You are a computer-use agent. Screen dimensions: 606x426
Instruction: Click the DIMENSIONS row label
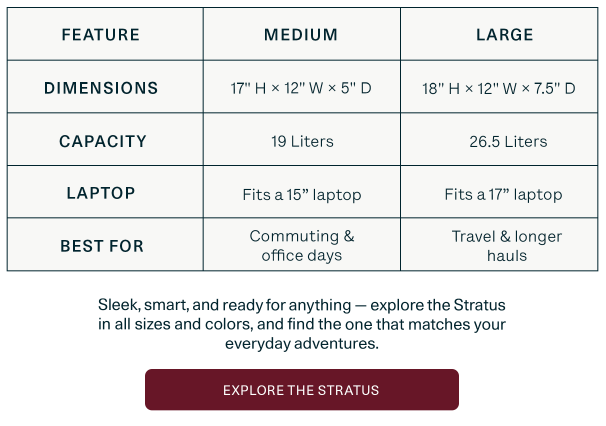(x=101, y=88)
